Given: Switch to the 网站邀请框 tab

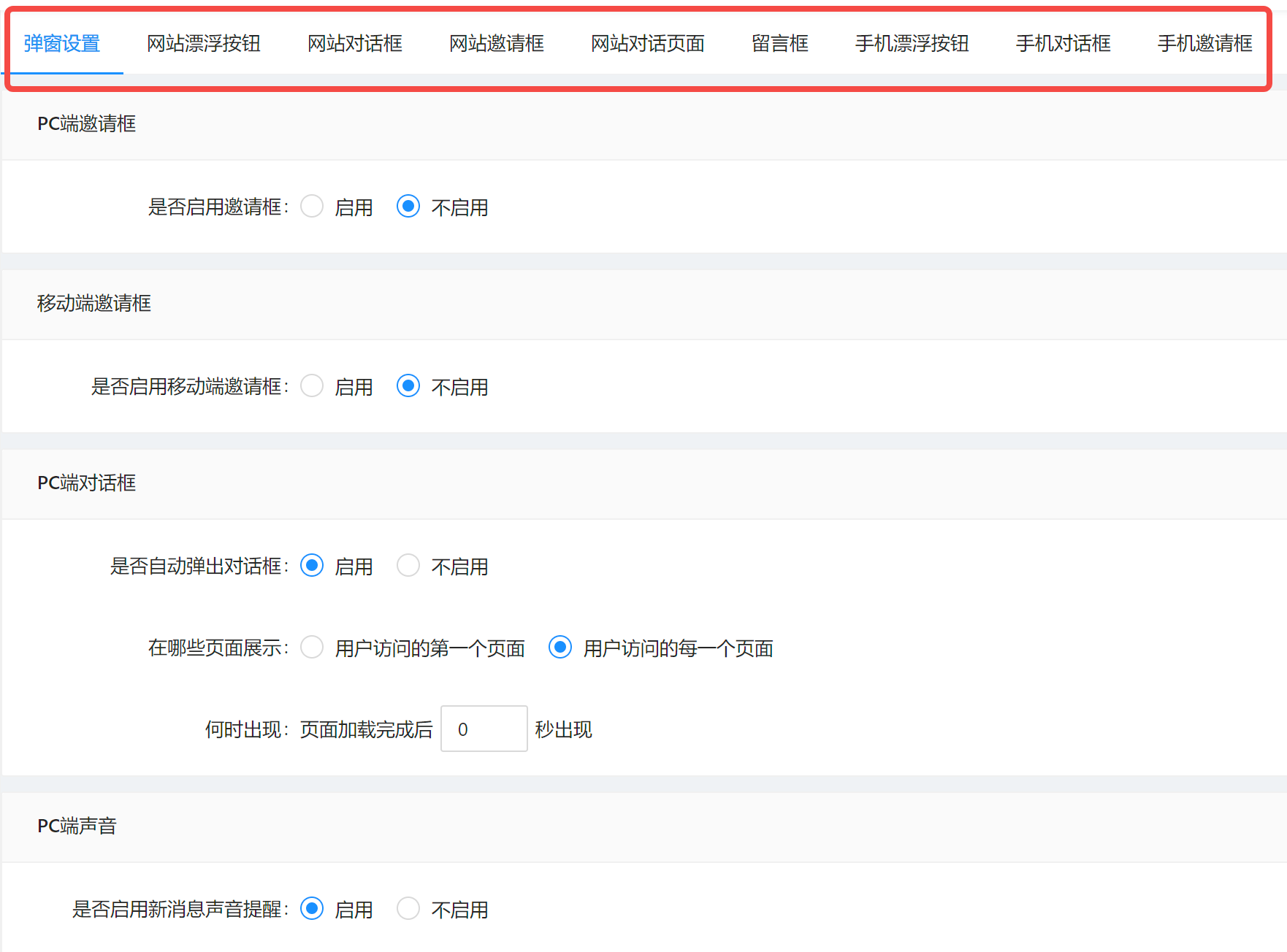Looking at the screenshot, I should [x=496, y=44].
